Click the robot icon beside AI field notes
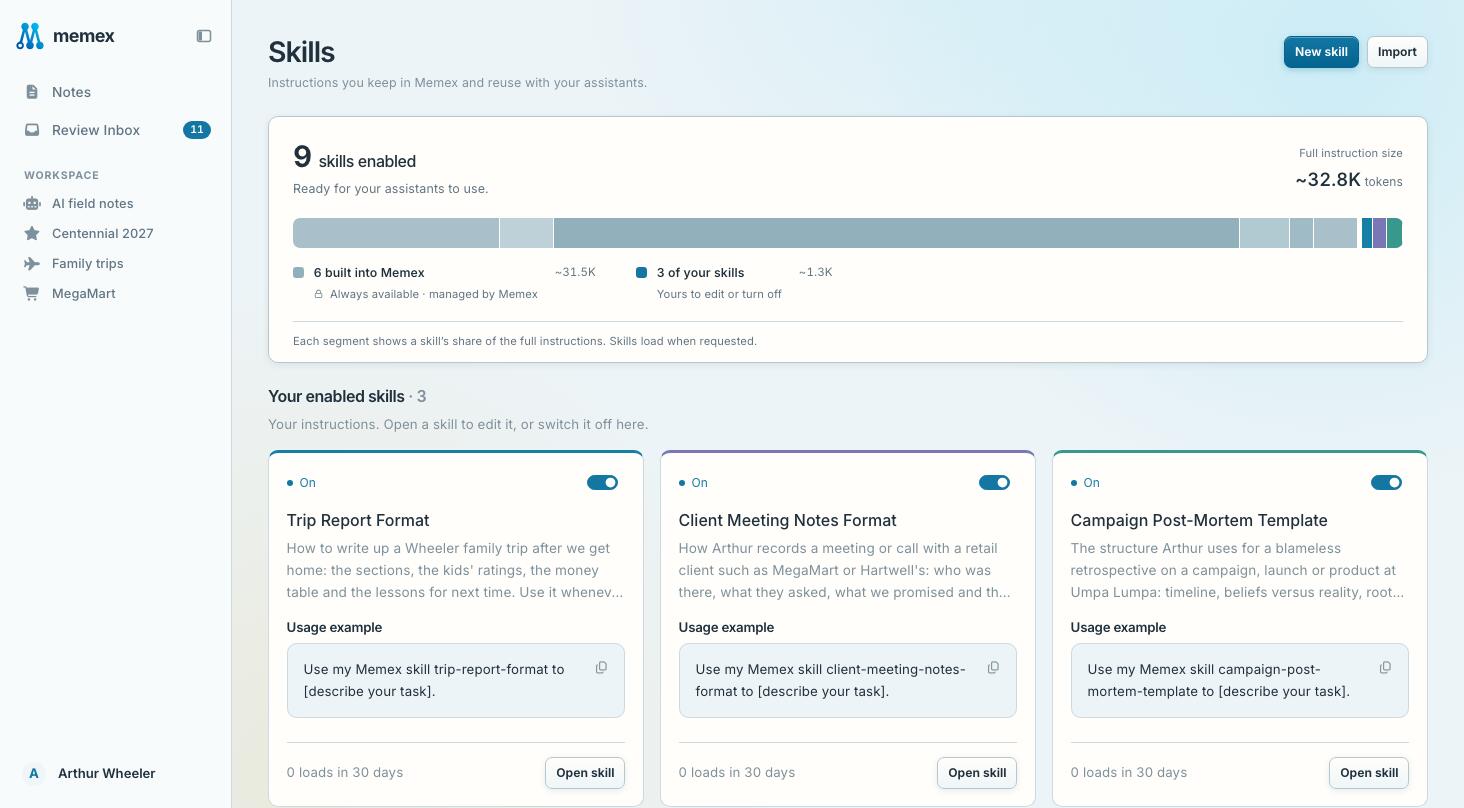 tap(32, 203)
